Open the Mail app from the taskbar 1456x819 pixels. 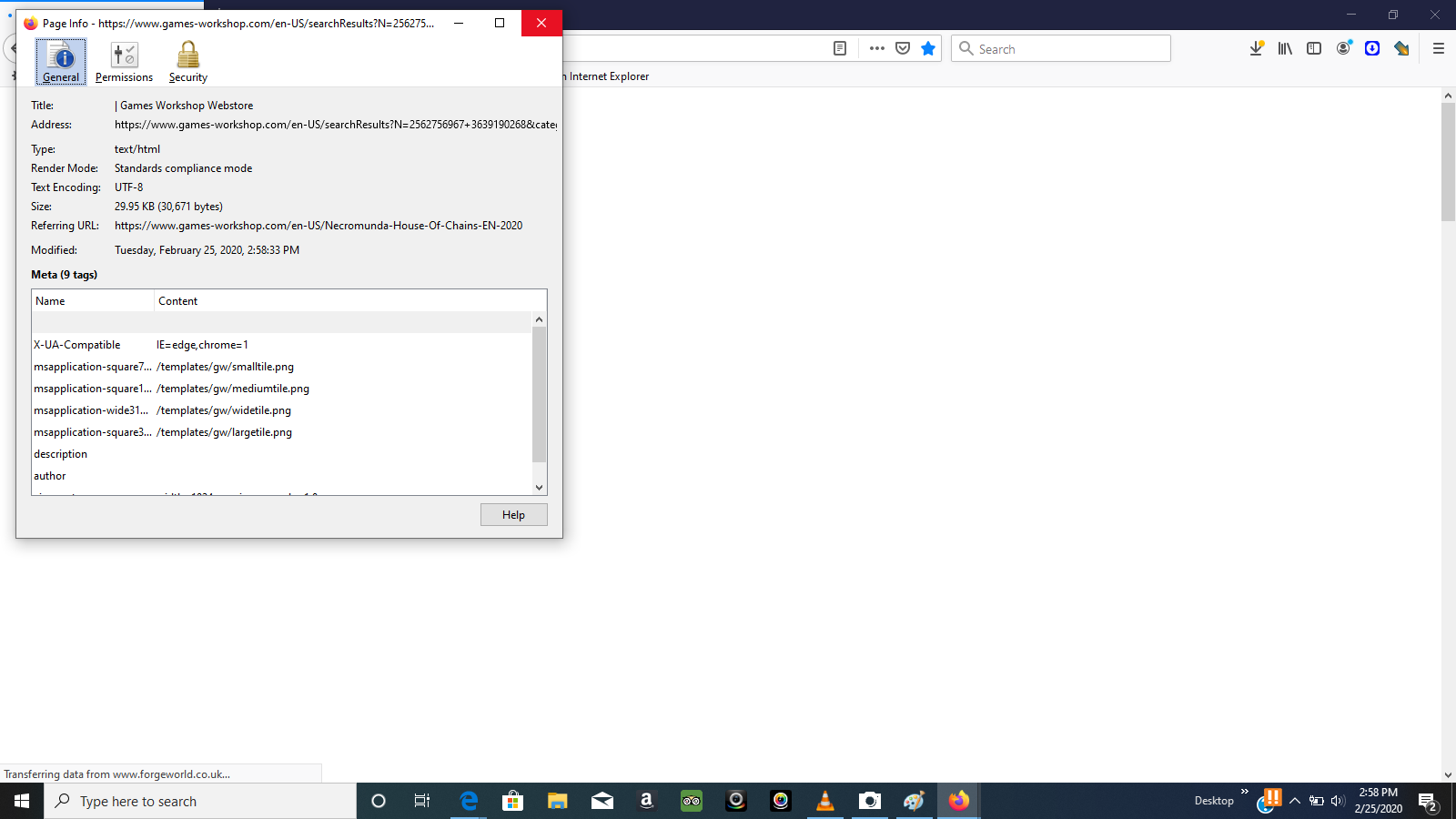(602, 801)
